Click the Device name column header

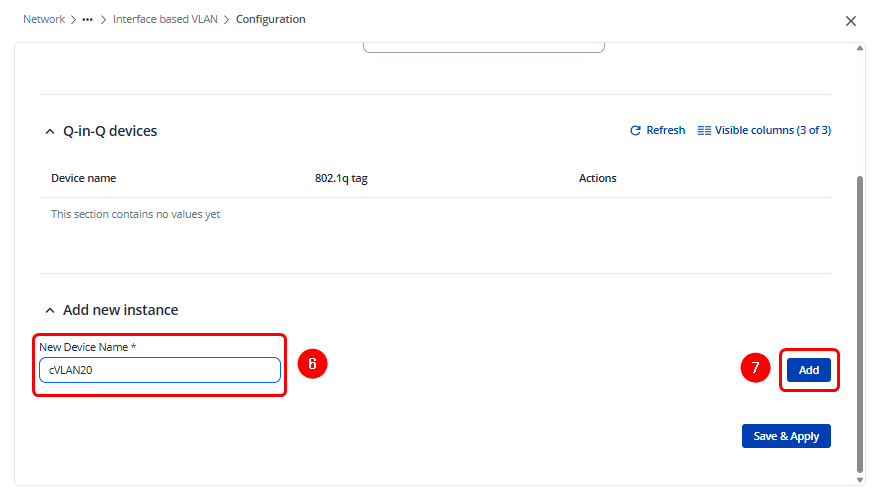84,179
